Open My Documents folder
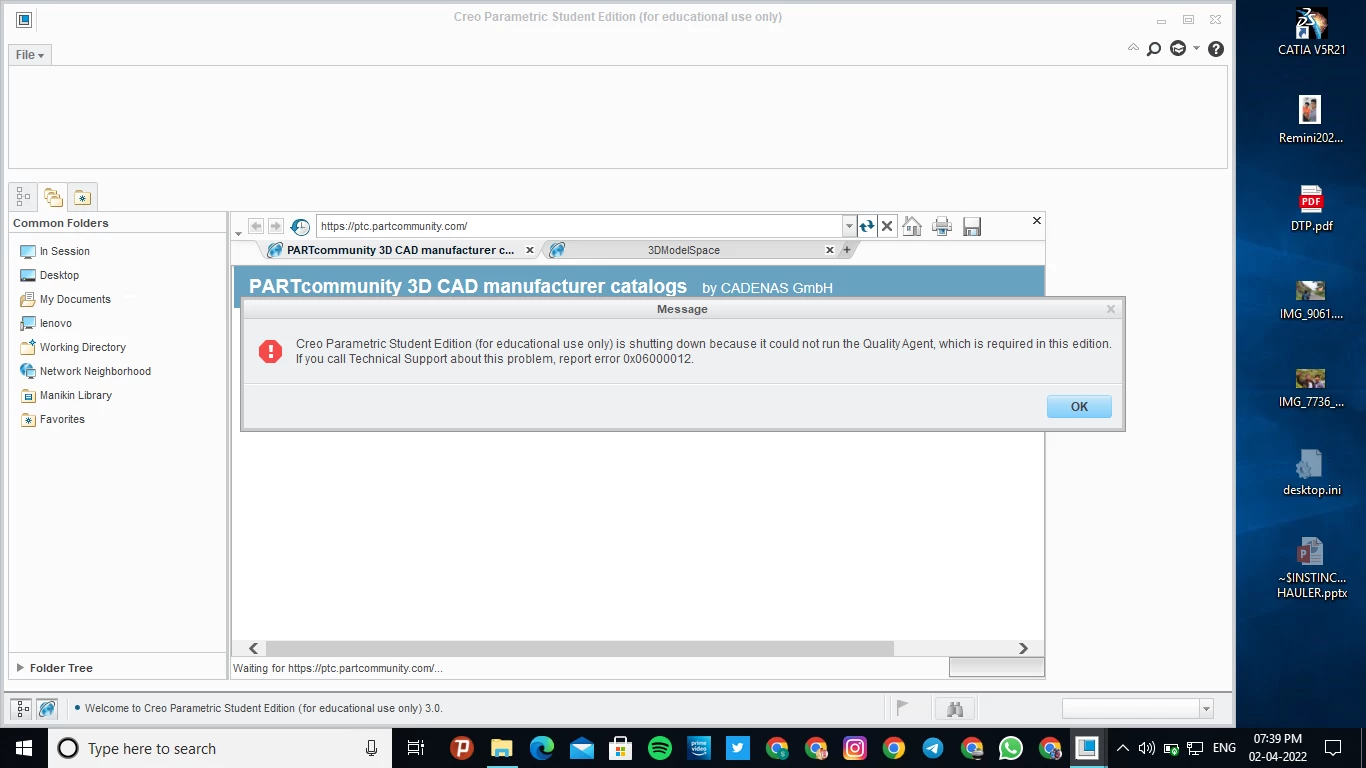The height and width of the screenshot is (768, 1366). coord(65,299)
